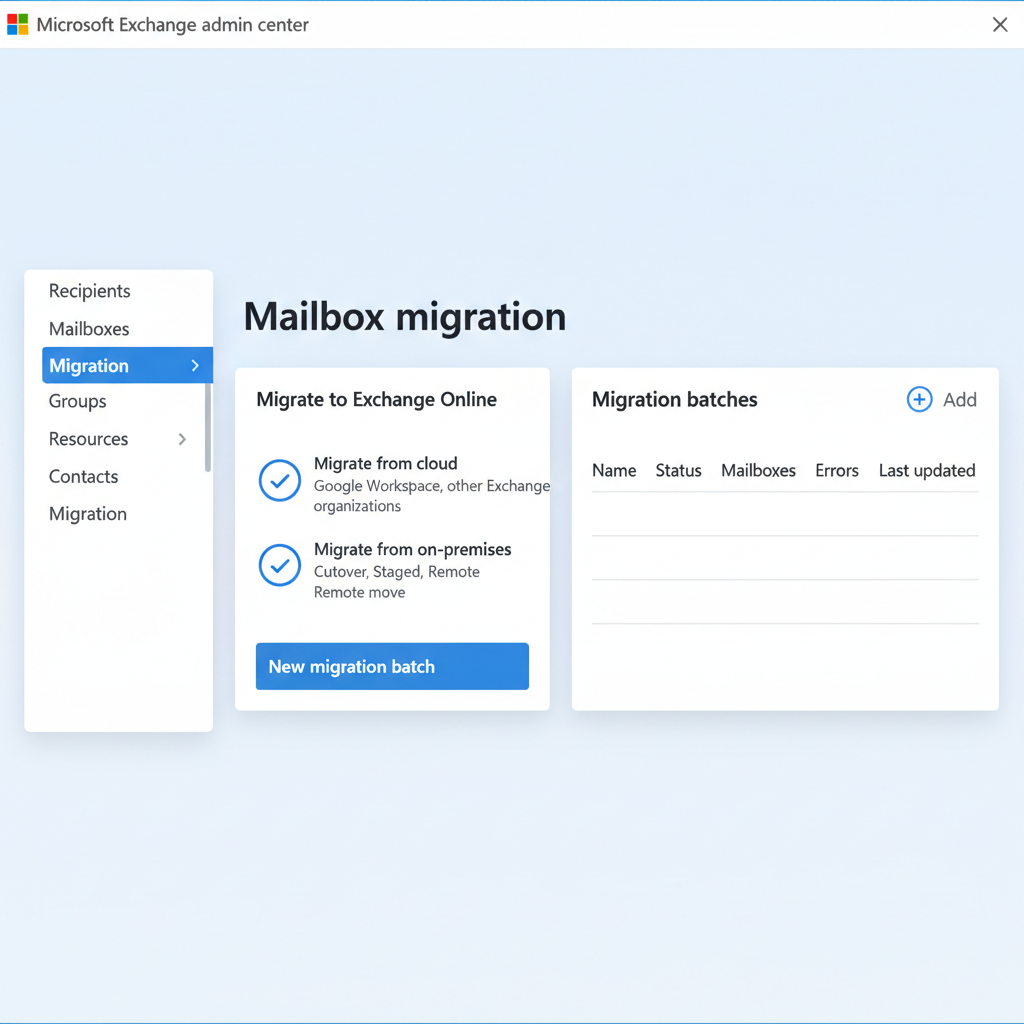Select the Migrate from cloud check circle
Viewport: 1024px width, 1024px height.
point(280,481)
